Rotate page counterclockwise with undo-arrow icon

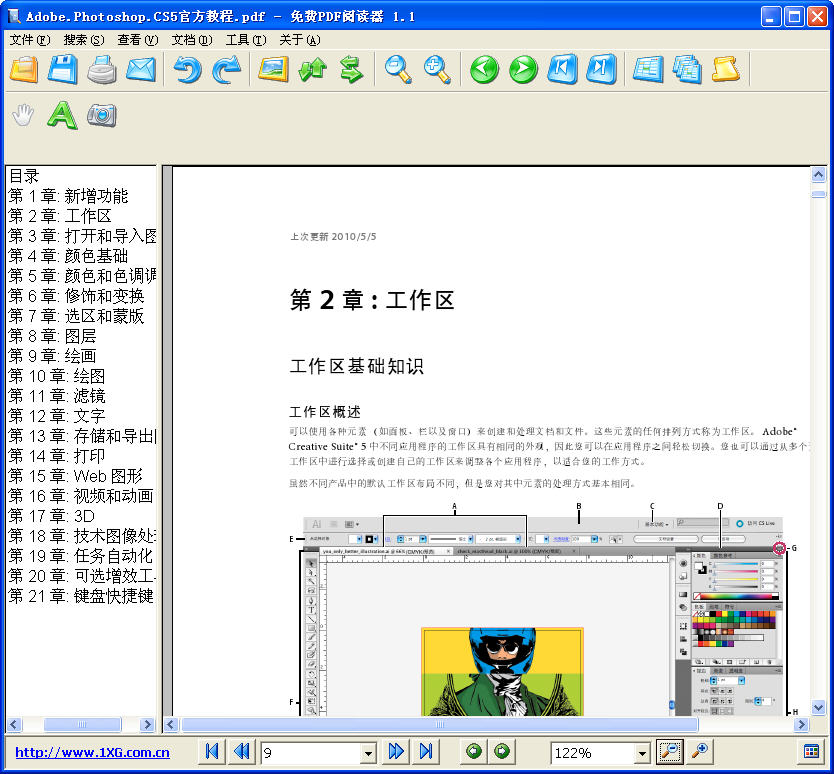[x=187, y=69]
